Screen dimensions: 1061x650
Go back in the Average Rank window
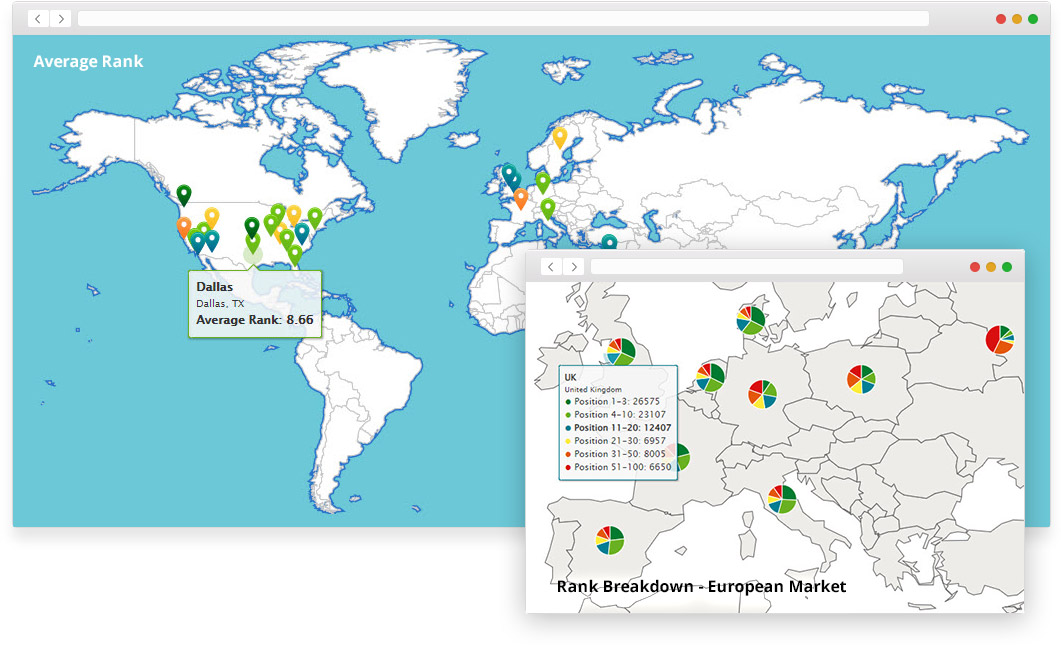click(x=38, y=19)
